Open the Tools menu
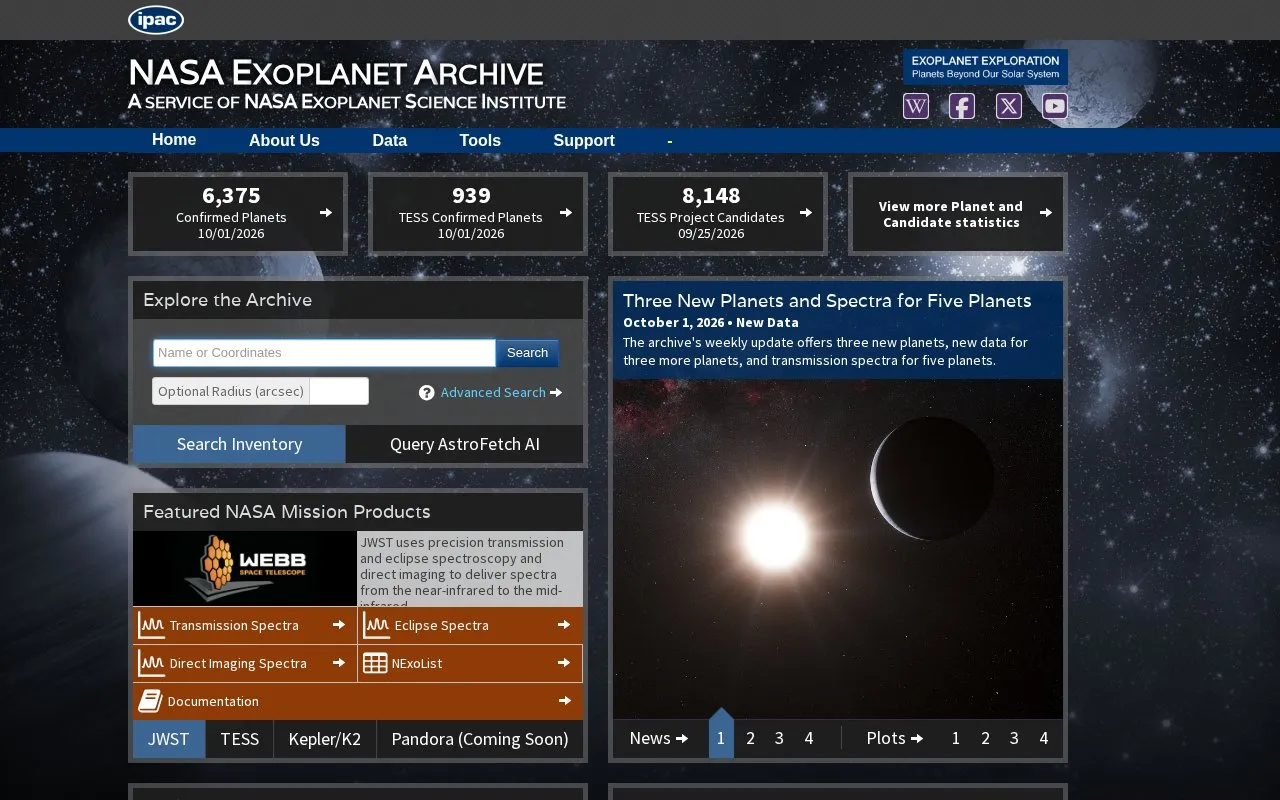Screen dimensions: 1280x800 coord(480,141)
